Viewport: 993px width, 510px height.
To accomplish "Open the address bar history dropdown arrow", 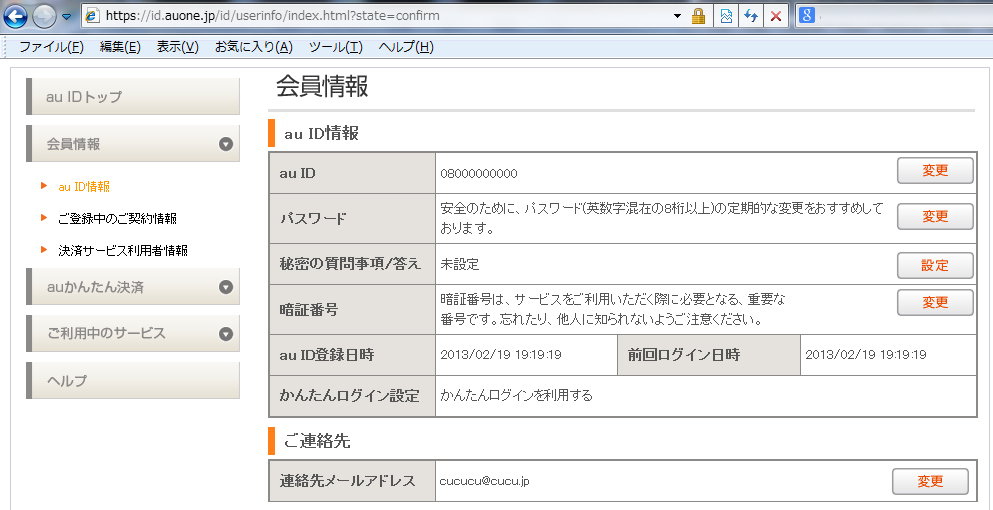I will coord(678,16).
